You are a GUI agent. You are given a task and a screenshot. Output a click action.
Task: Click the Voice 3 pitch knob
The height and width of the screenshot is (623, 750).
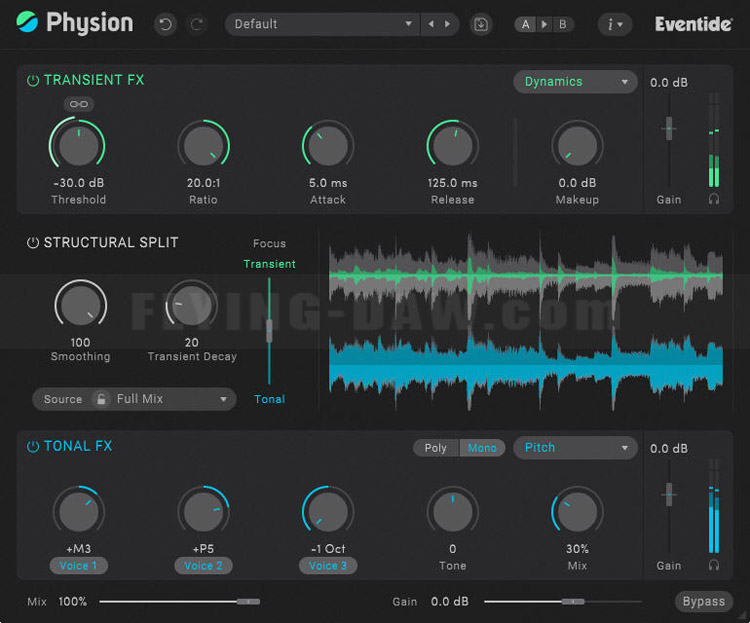click(328, 511)
